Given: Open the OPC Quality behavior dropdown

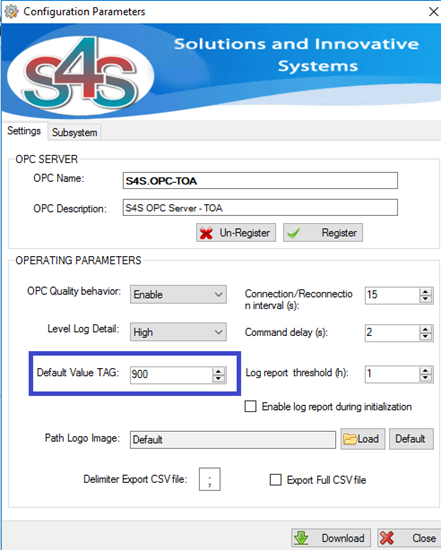Looking at the screenshot, I should pos(178,294).
